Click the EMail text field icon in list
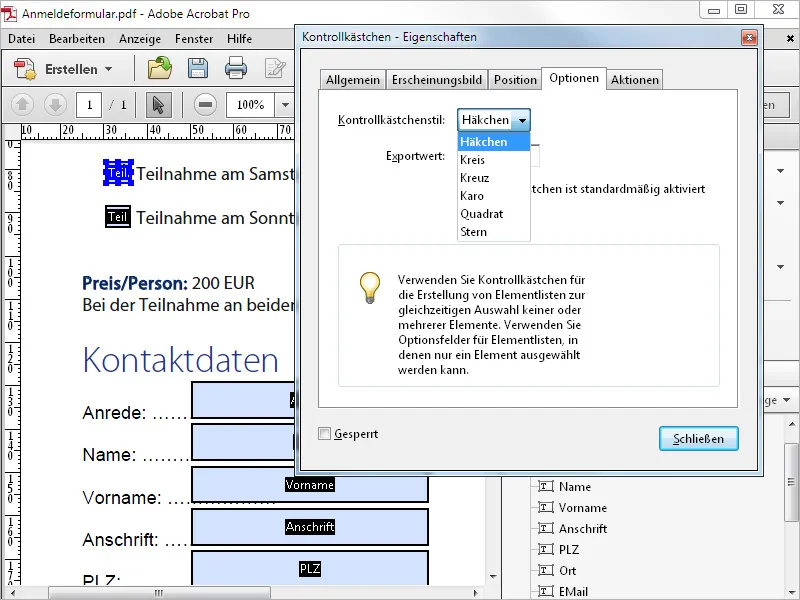 546,591
